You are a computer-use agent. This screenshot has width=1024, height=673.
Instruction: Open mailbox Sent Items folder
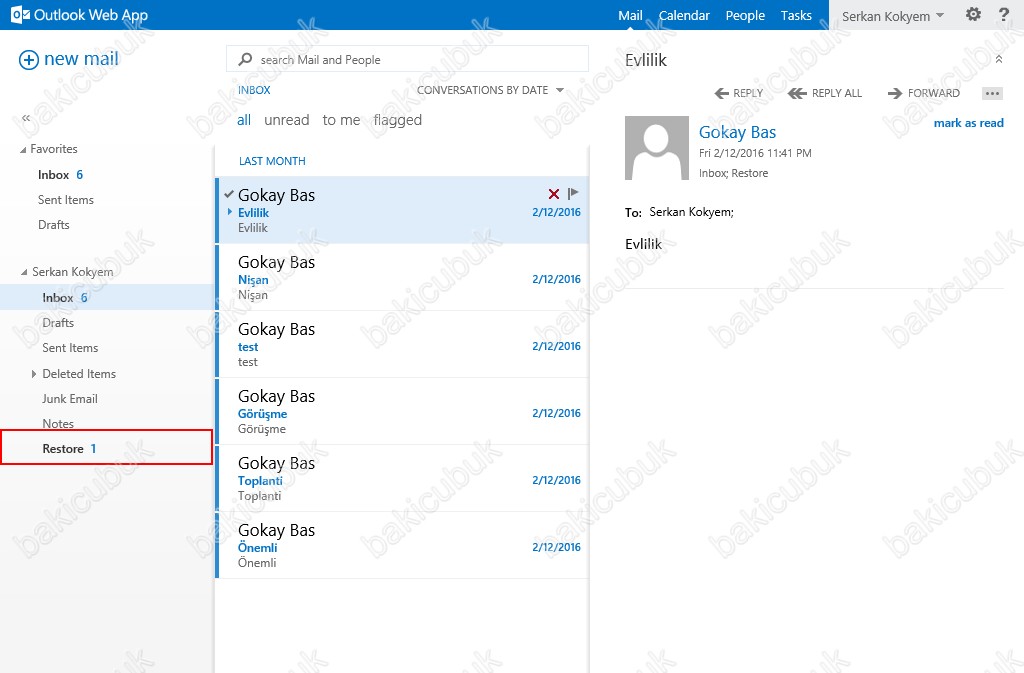70,348
